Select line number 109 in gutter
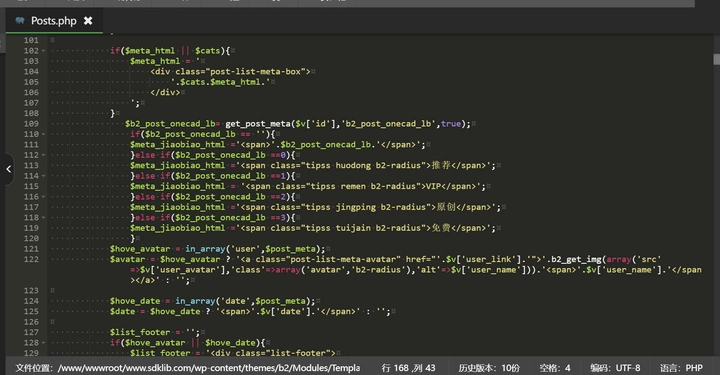This screenshot has width=720, height=375. (31, 124)
